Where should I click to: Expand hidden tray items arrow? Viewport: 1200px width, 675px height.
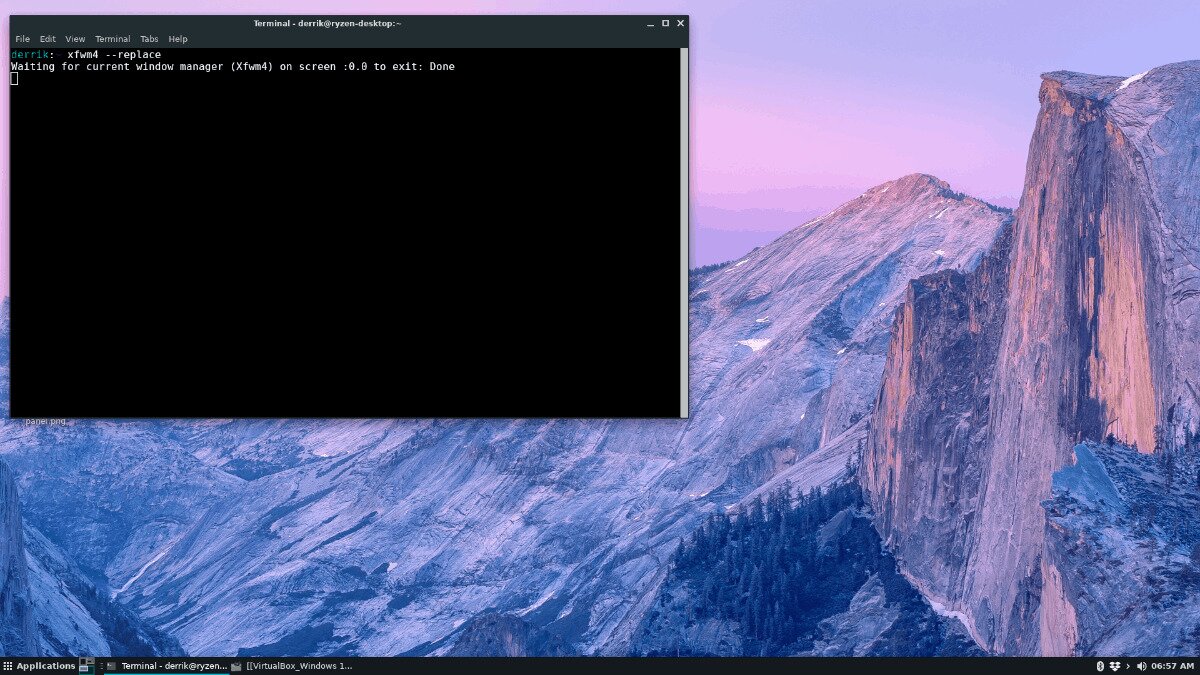click(x=1128, y=666)
